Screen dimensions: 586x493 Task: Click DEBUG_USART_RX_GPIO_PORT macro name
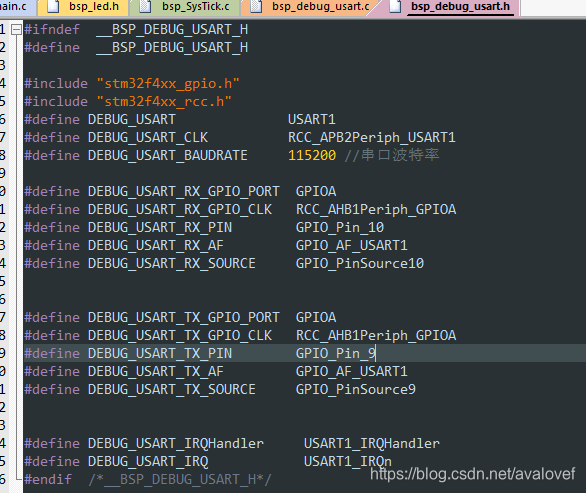coord(183,191)
